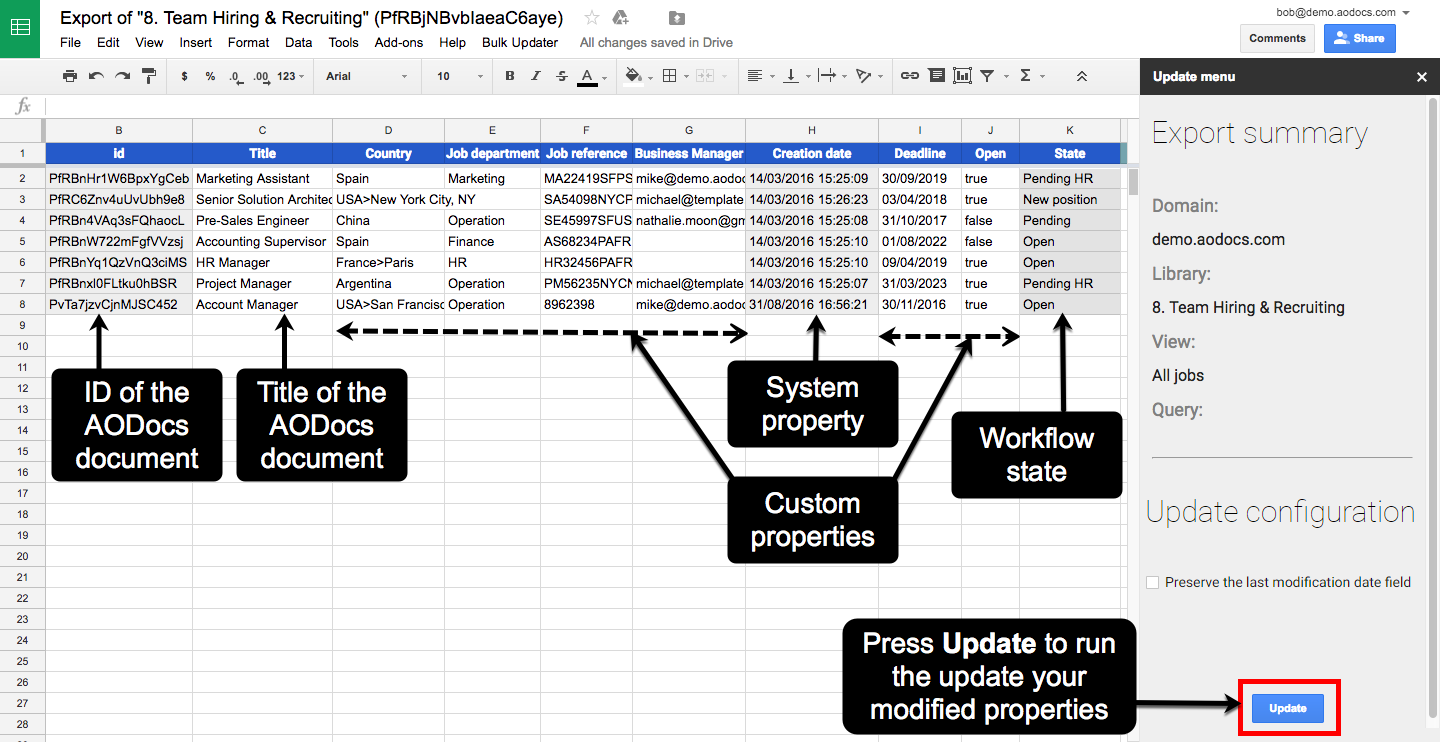Insert a link
1440x742 pixels.
pos(909,76)
